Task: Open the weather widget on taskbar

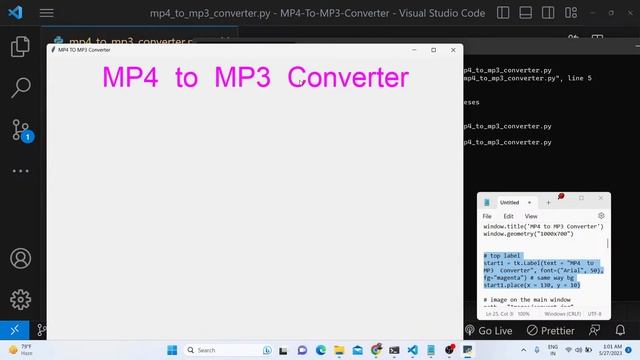Action: 20,350
